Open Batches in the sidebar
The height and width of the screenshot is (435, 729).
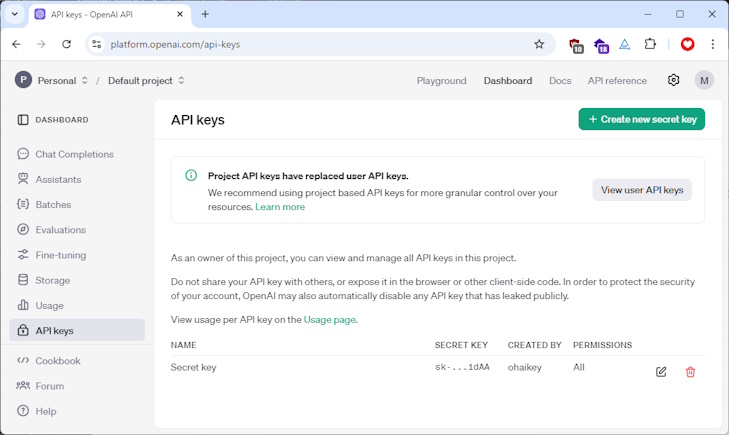53,204
